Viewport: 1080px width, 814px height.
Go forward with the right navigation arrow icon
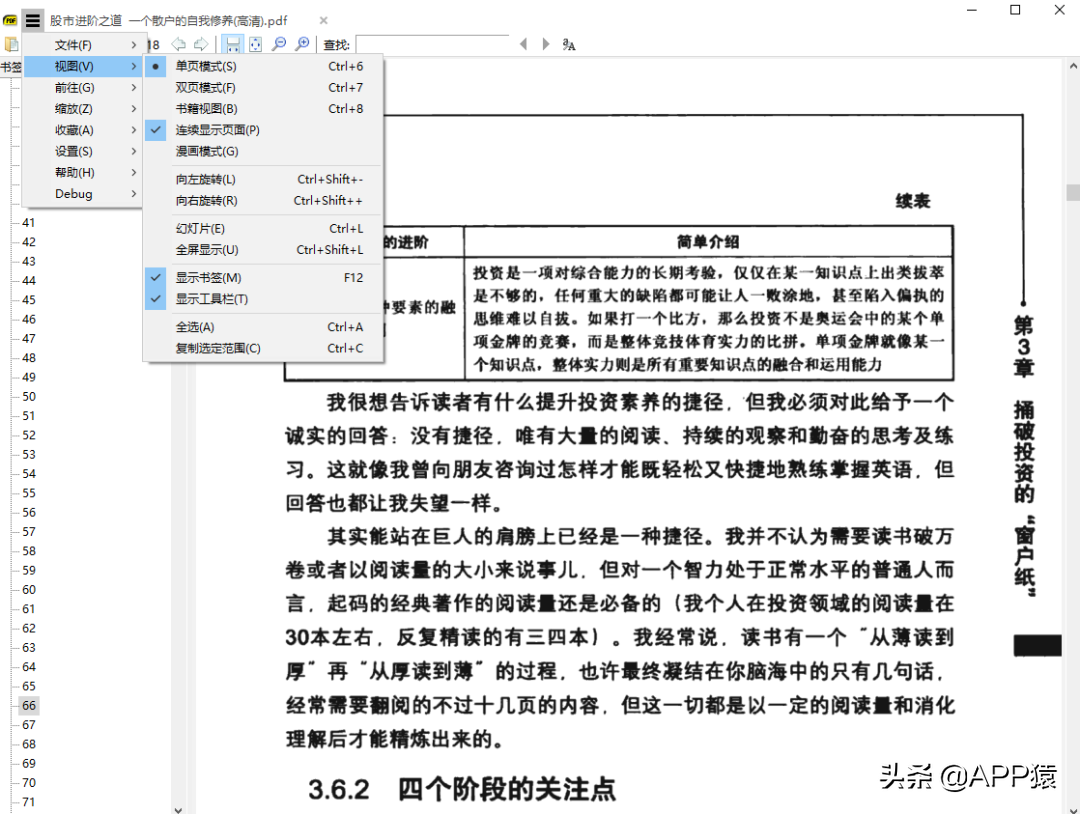point(203,44)
